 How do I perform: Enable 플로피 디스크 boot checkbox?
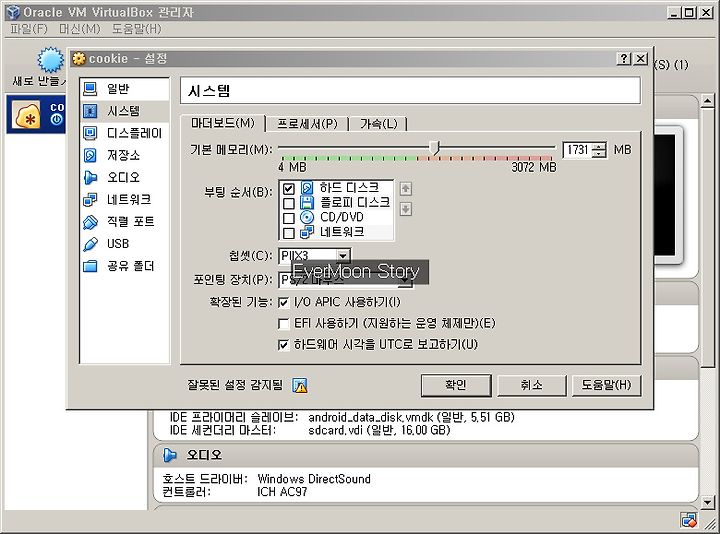click(x=289, y=203)
